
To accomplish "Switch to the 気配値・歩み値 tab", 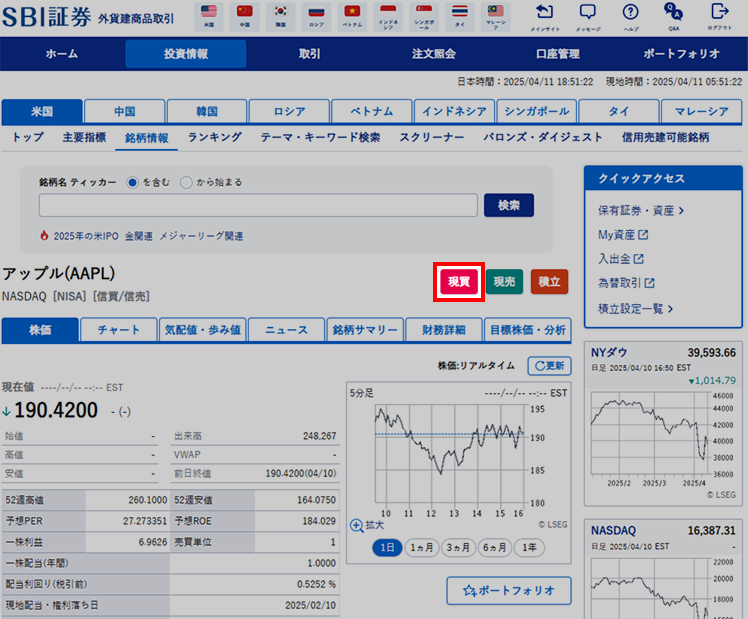I will [203, 330].
